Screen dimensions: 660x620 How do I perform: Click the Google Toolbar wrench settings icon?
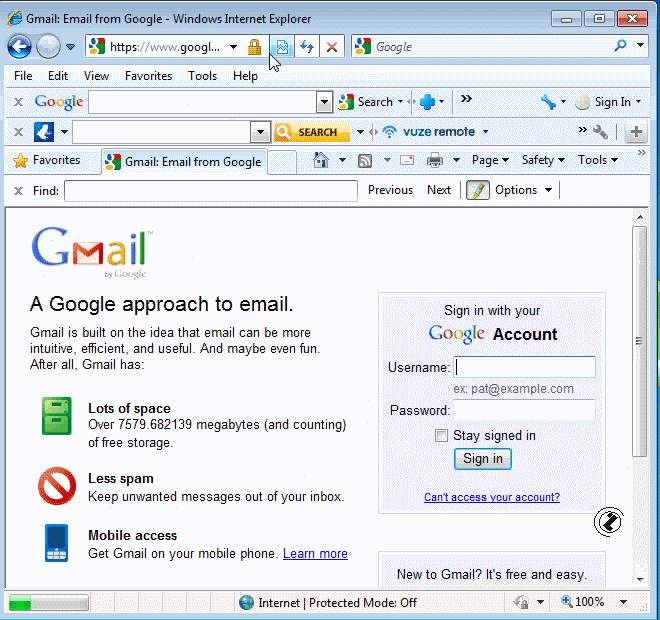coord(548,102)
